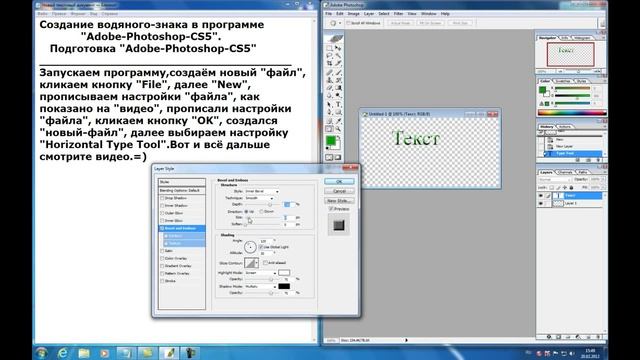Enable the Outer Glow effect checkbox
This screenshot has height=360, width=640.
[x=162, y=213]
